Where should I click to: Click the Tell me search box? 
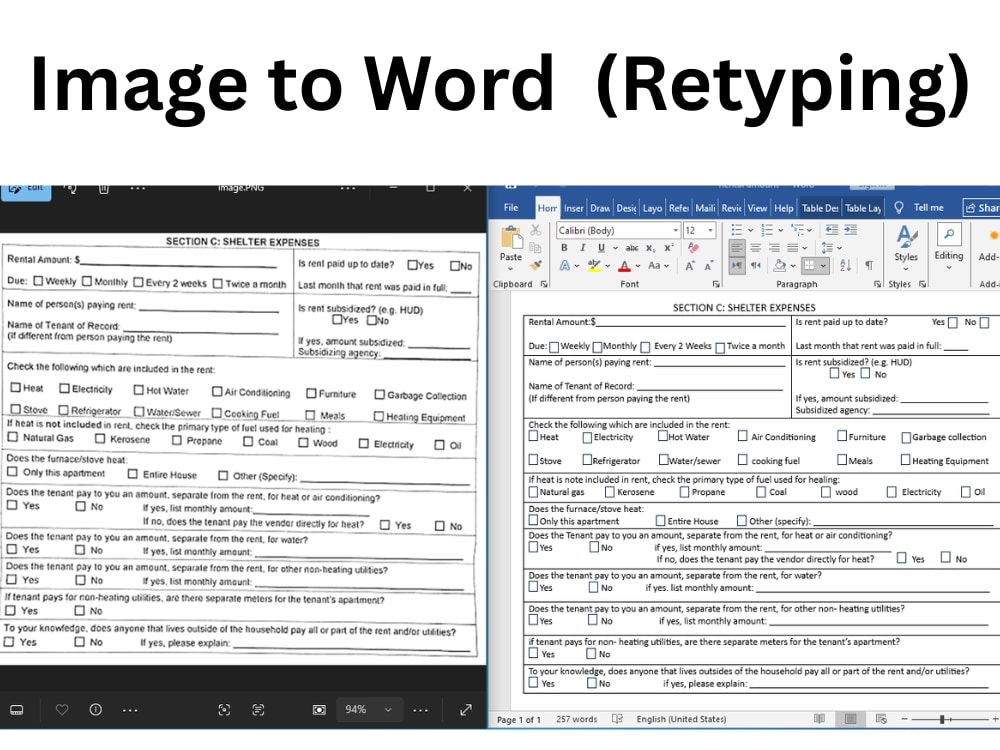tap(919, 207)
